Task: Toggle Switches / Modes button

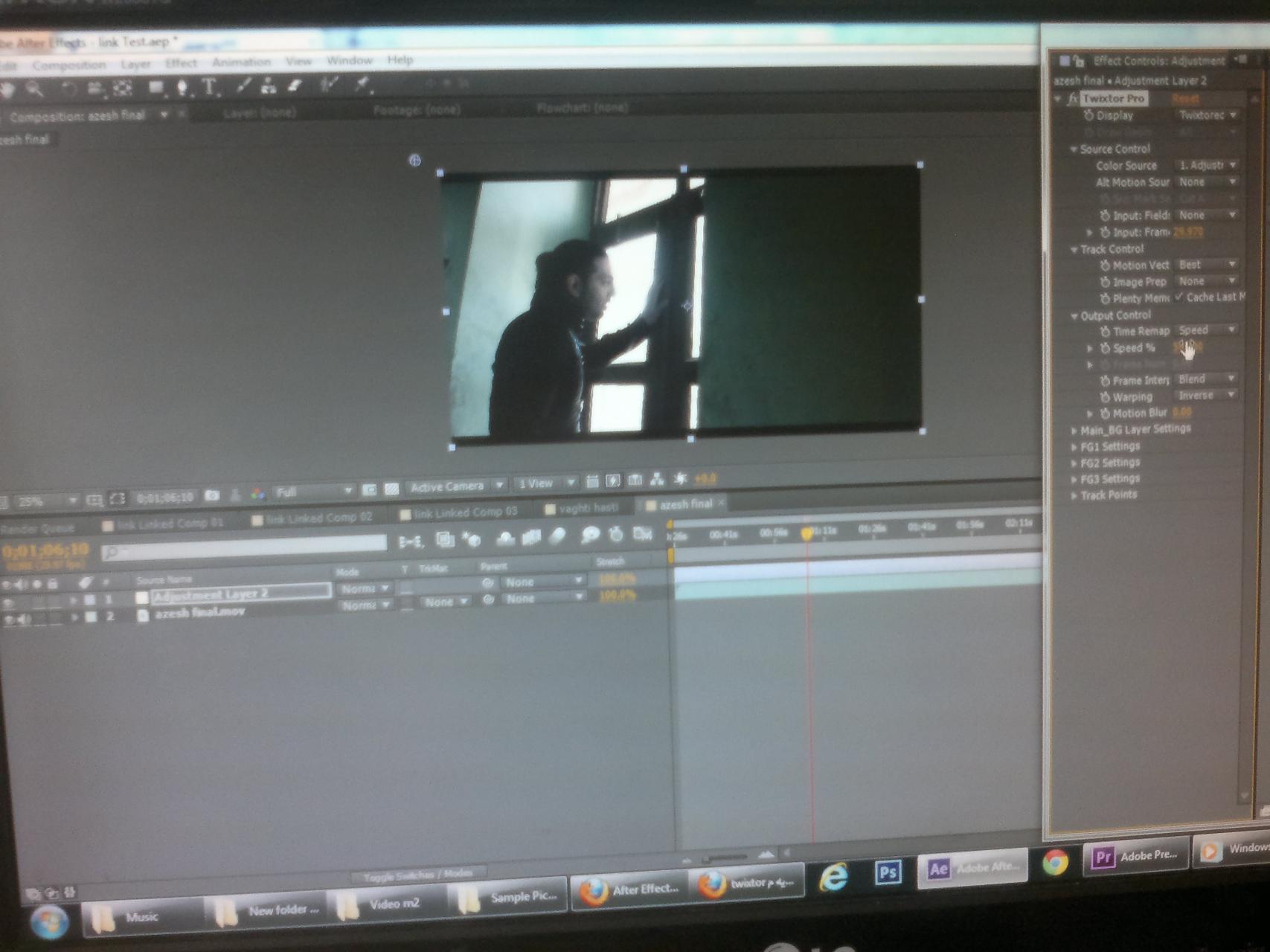Action: pos(417,875)
